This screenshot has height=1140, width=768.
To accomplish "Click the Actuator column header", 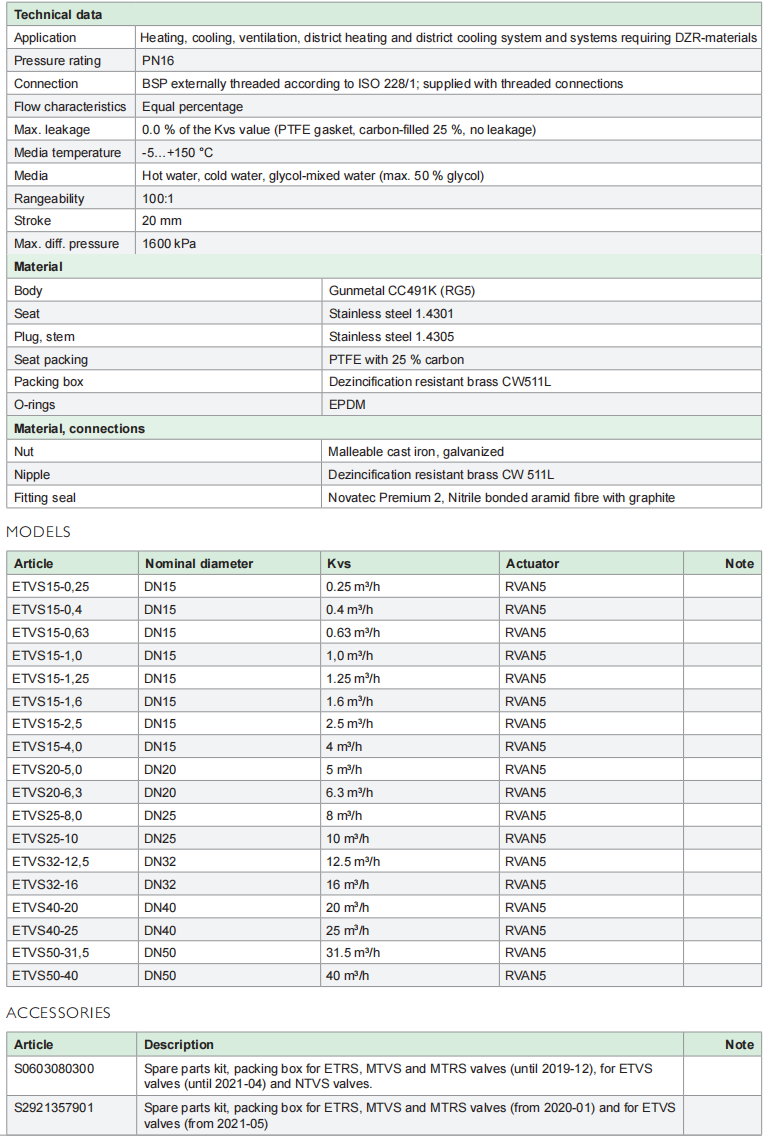I will coord(532,563).
